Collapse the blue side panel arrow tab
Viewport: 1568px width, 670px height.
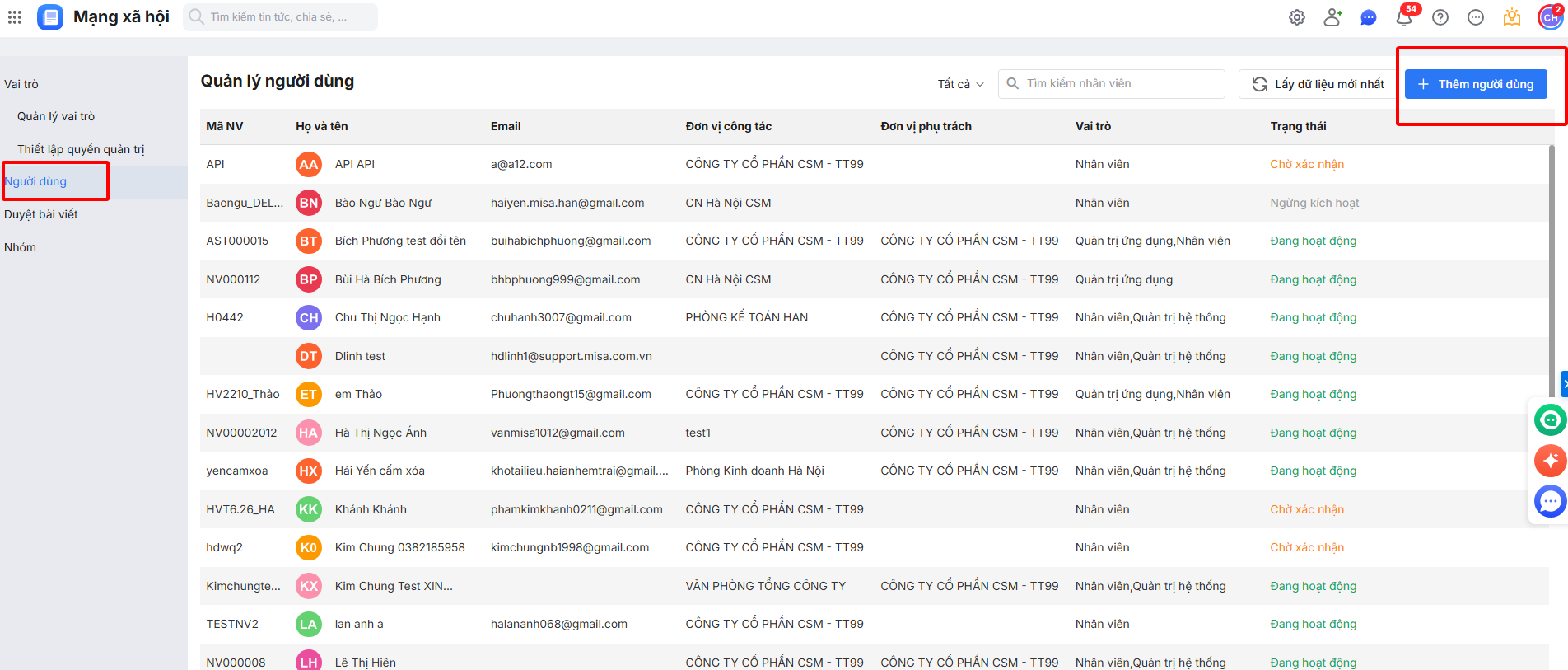point(1564,384)
